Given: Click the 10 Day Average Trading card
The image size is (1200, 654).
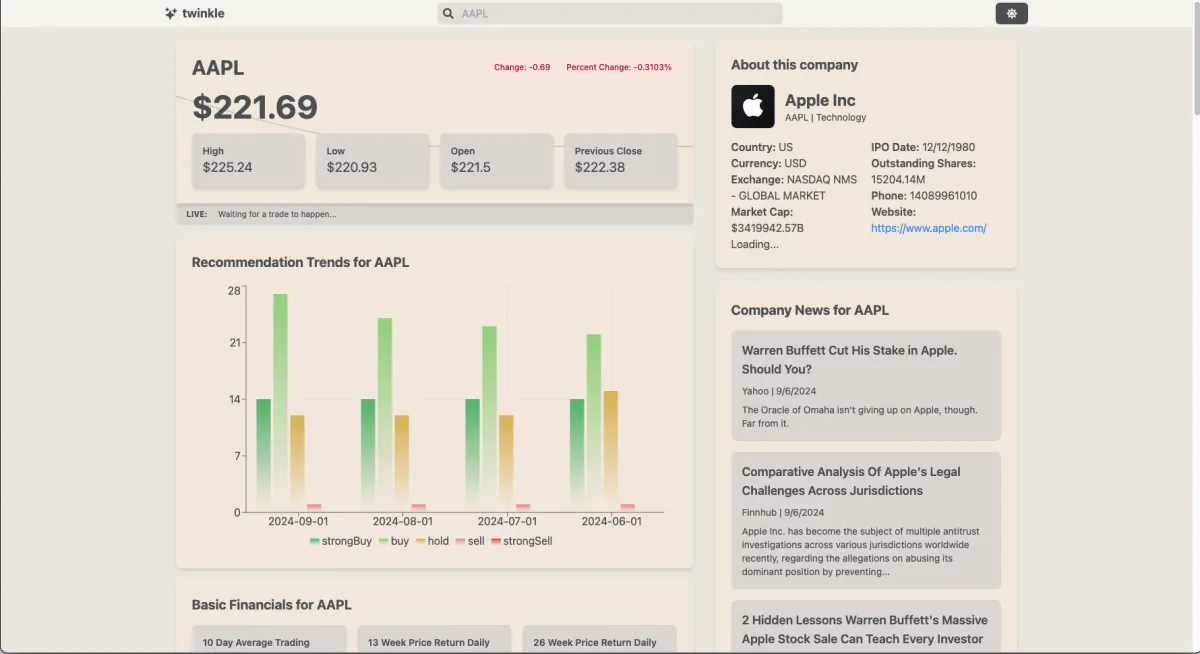Looking at the screenshot, I should [269, 640].
